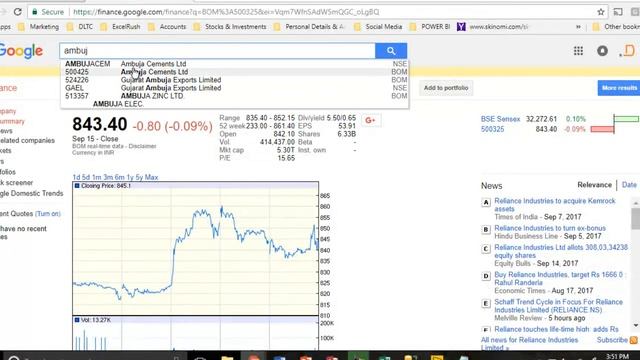Click taskbar clock showing 3:51 PM
Screen dimensions: 640x360
click(x=617, y=357)
